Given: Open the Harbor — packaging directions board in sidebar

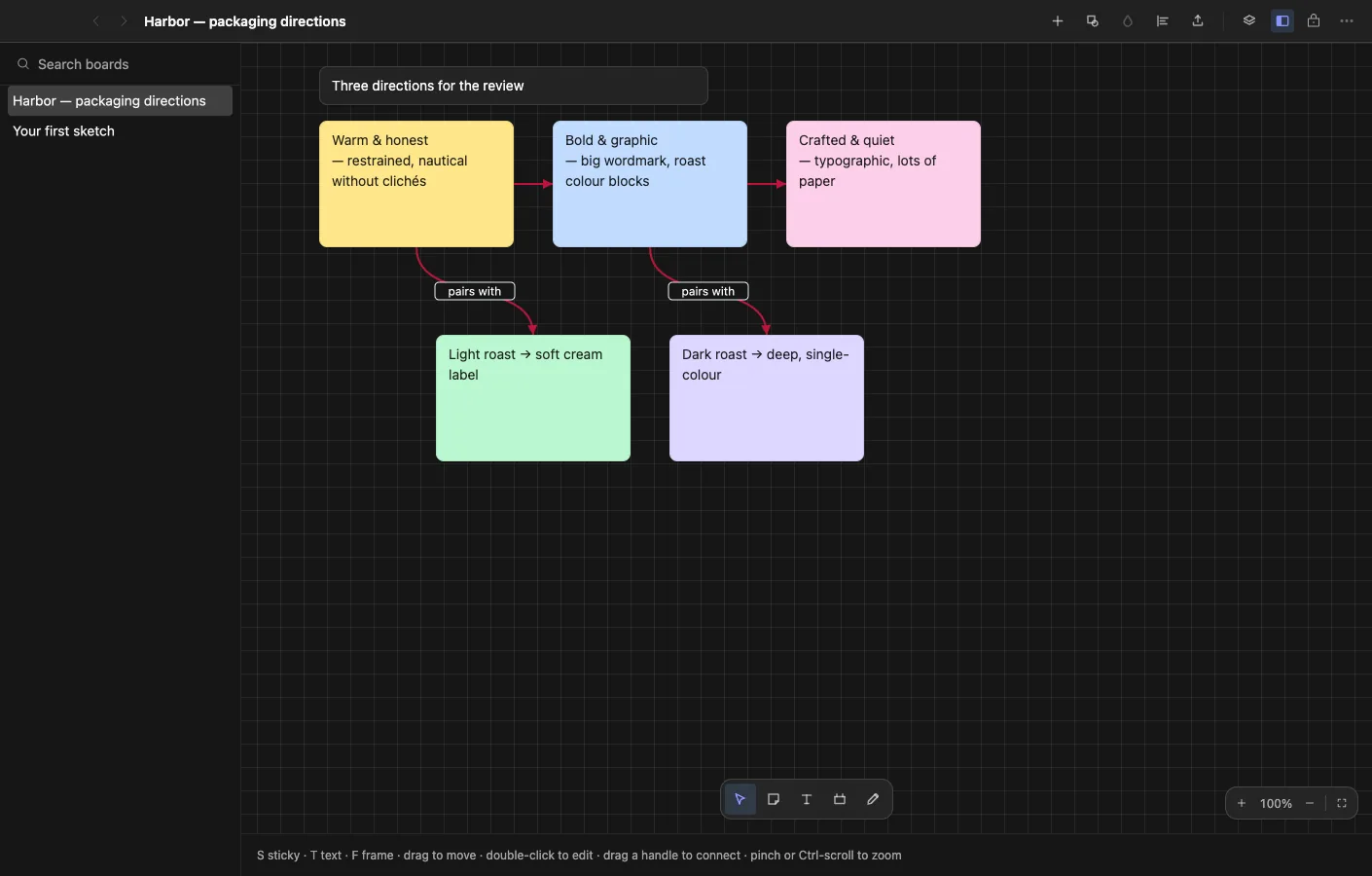Looking at the screenshot, I should tap(120, 100).
